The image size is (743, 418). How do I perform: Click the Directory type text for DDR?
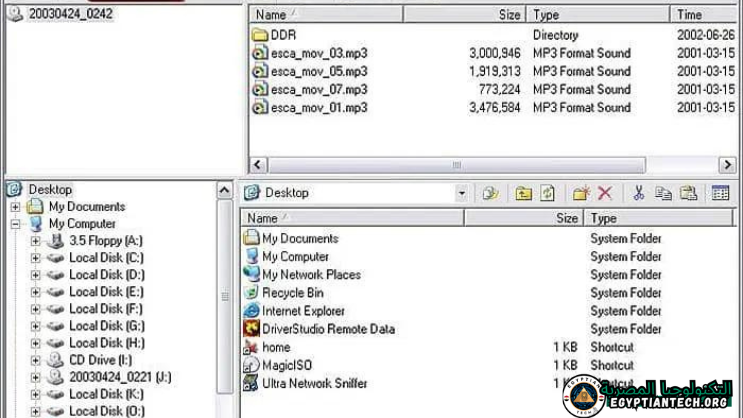(555, 35)
